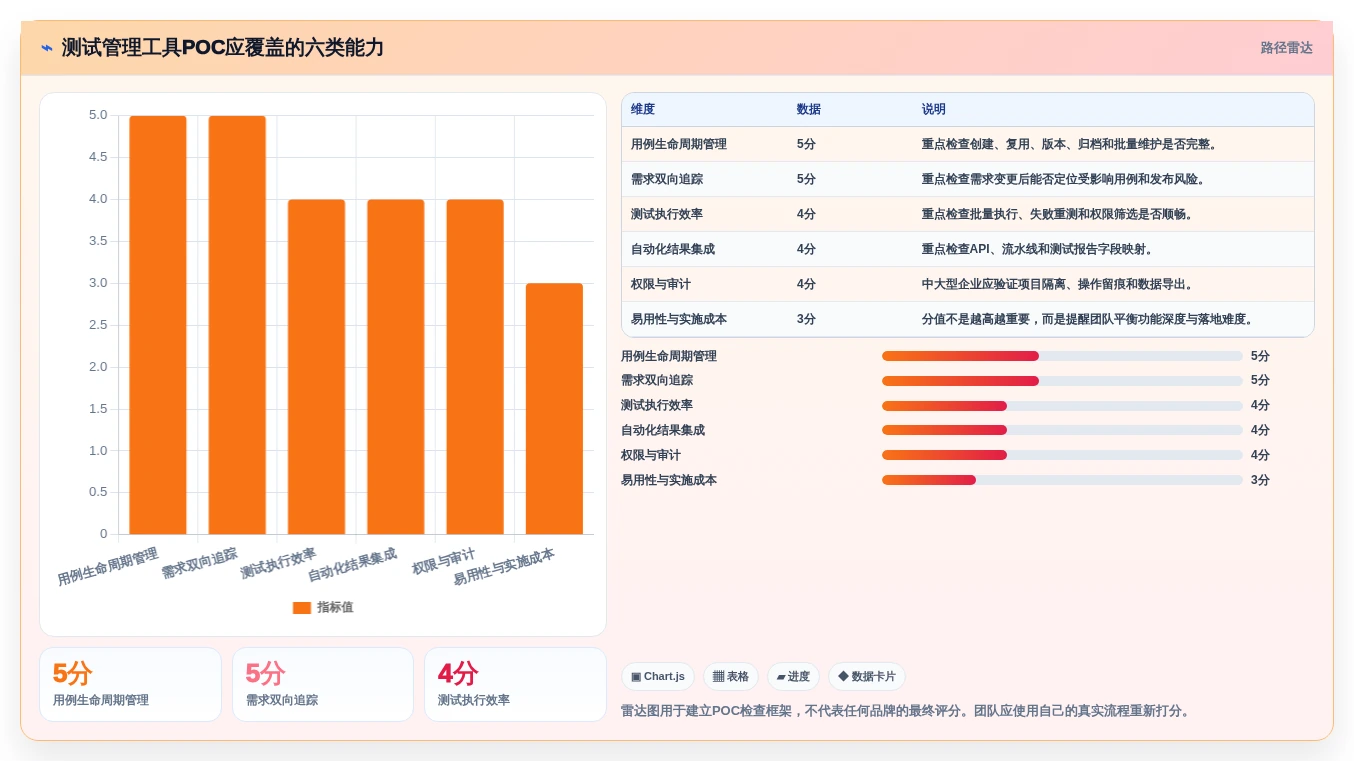This screenshot has height=761, width=1354.
Task: Click the 数据卡片 tag chip
Action: click(x=867, y=677)
